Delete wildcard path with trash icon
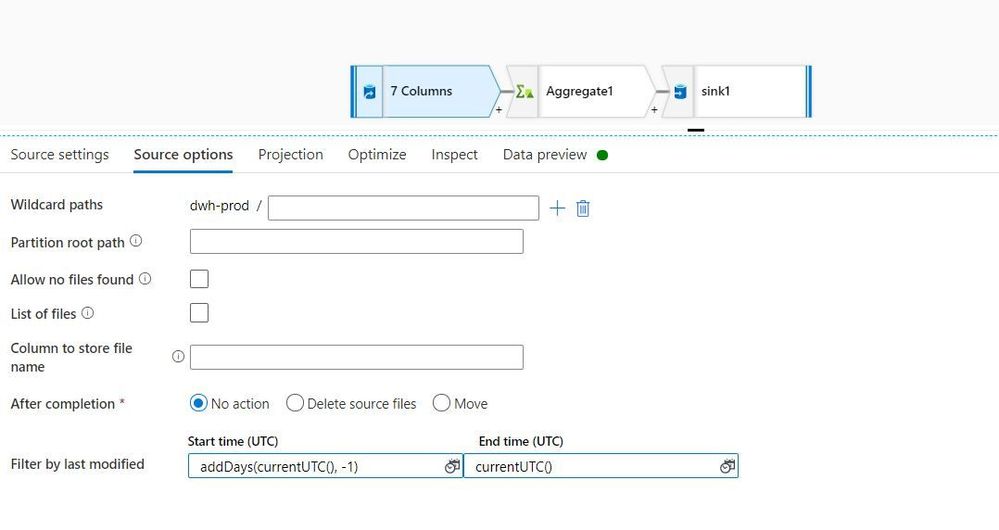Screen dimensions: 999x530 [582, 208]
